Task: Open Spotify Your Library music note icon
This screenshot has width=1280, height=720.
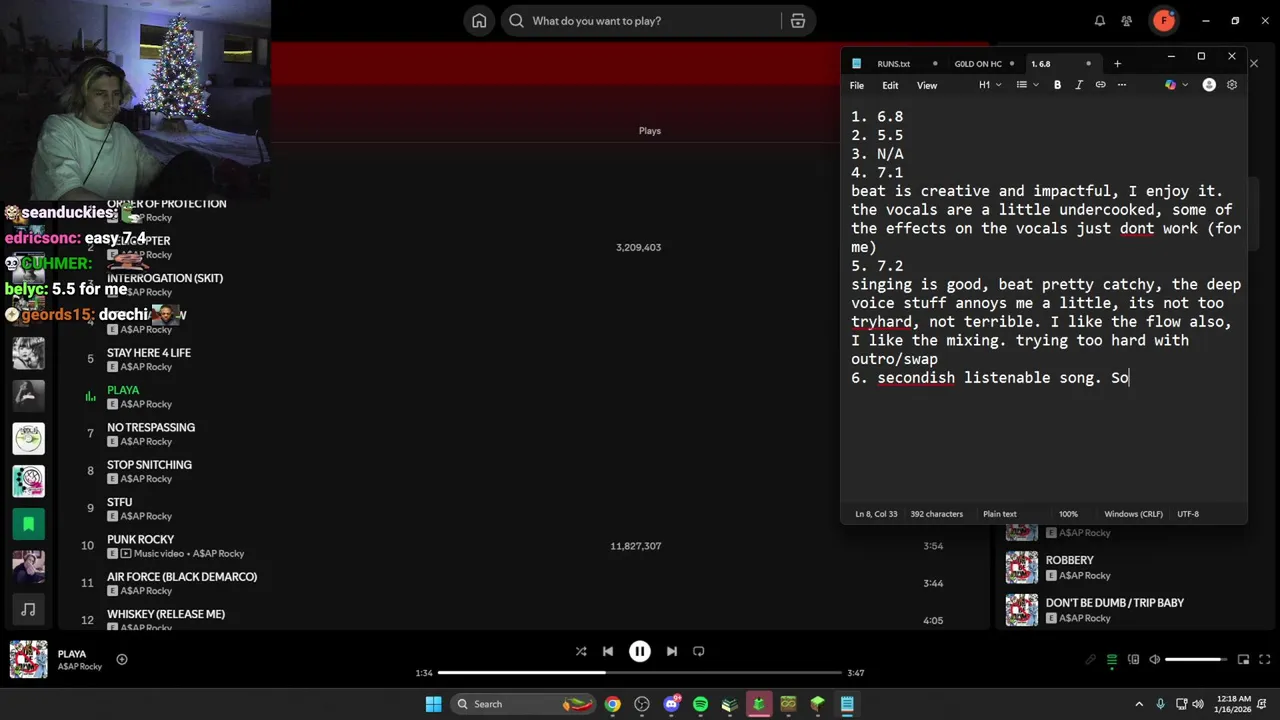Action: click(x=28, y=609)
